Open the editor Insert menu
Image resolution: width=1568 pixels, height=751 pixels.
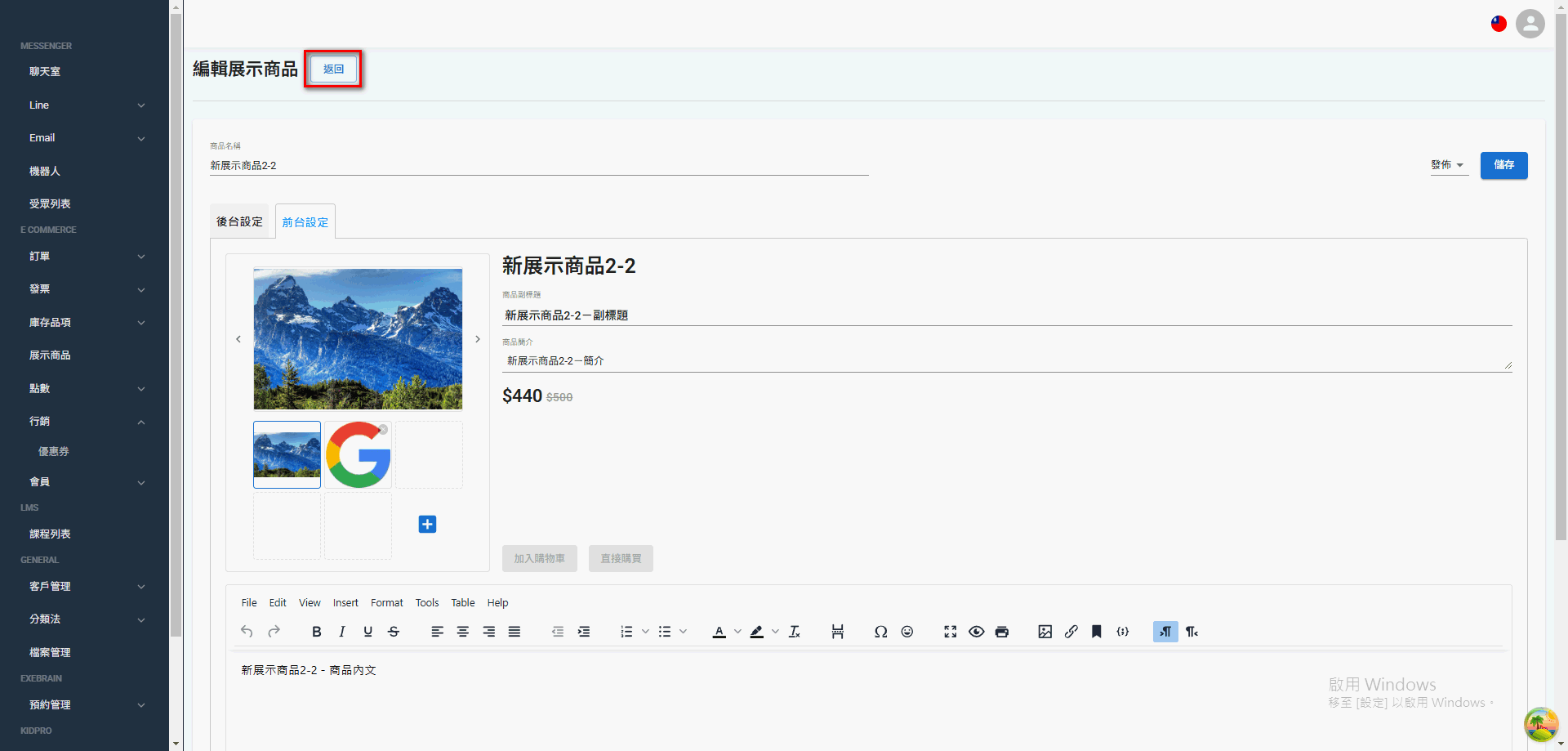tap(345, 603)
